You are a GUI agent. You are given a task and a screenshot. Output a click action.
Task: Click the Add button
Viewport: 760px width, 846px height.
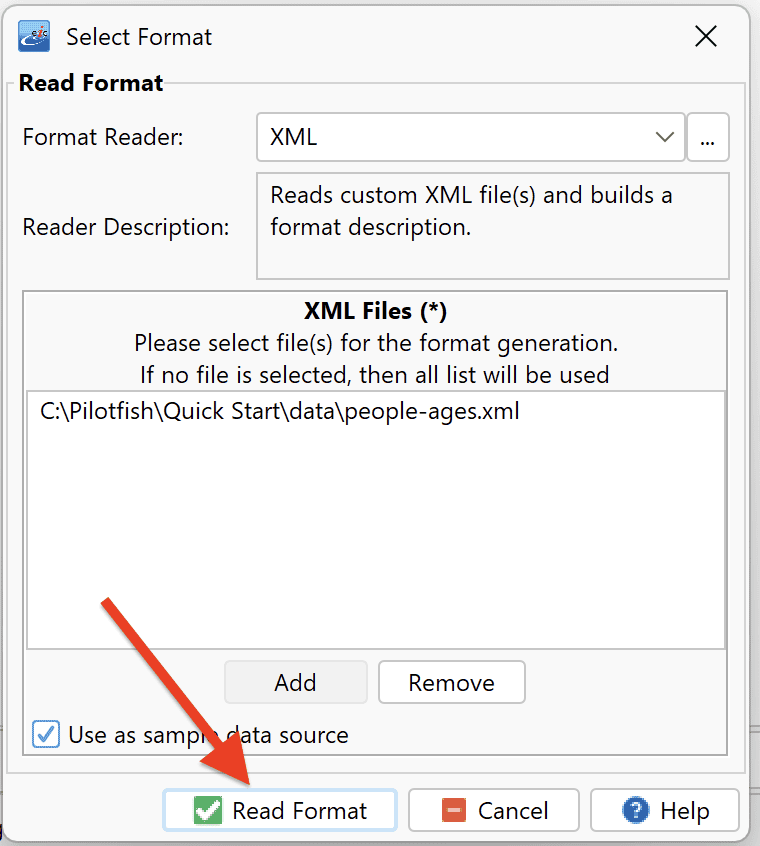296,683
